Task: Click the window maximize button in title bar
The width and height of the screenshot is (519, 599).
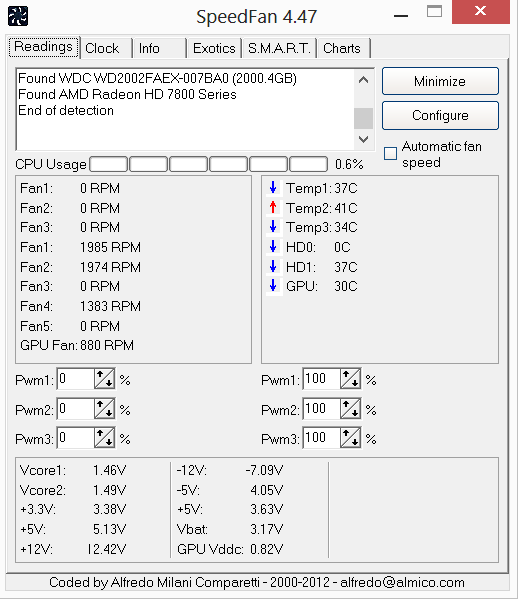Action: [x=434, y=11]
